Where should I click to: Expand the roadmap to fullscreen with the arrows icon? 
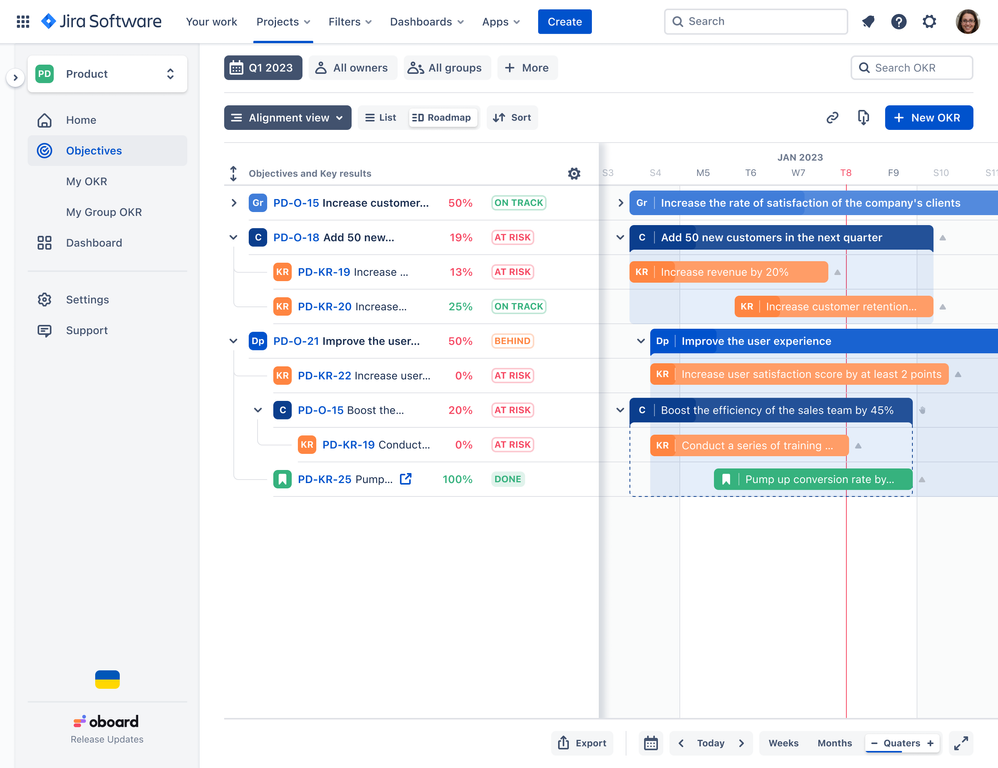pyautogui.click(x=961, y=743)
